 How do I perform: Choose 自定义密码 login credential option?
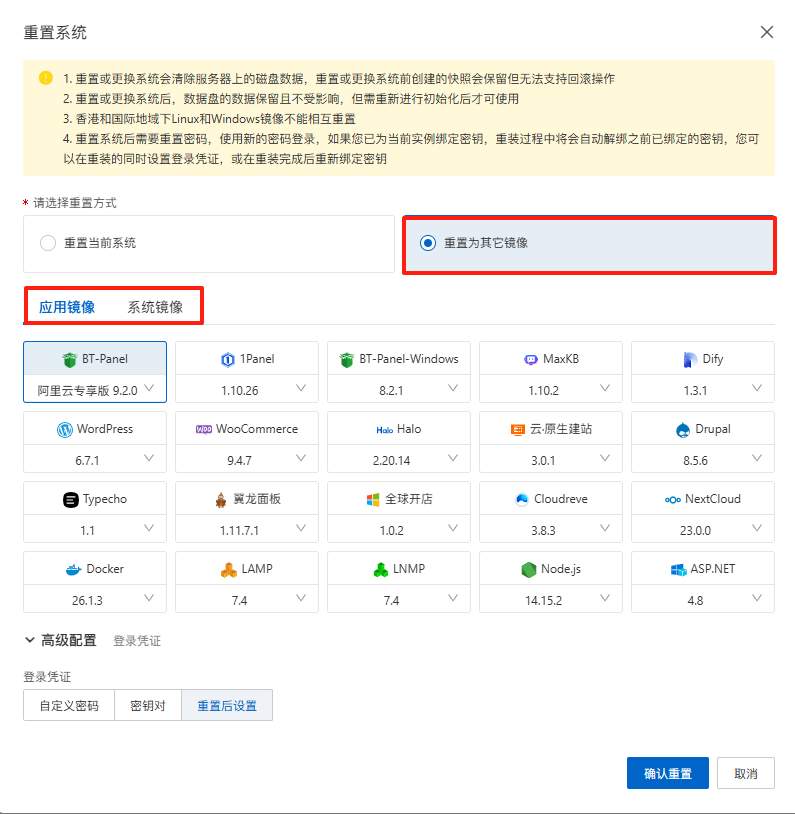(x=69, y=705)
